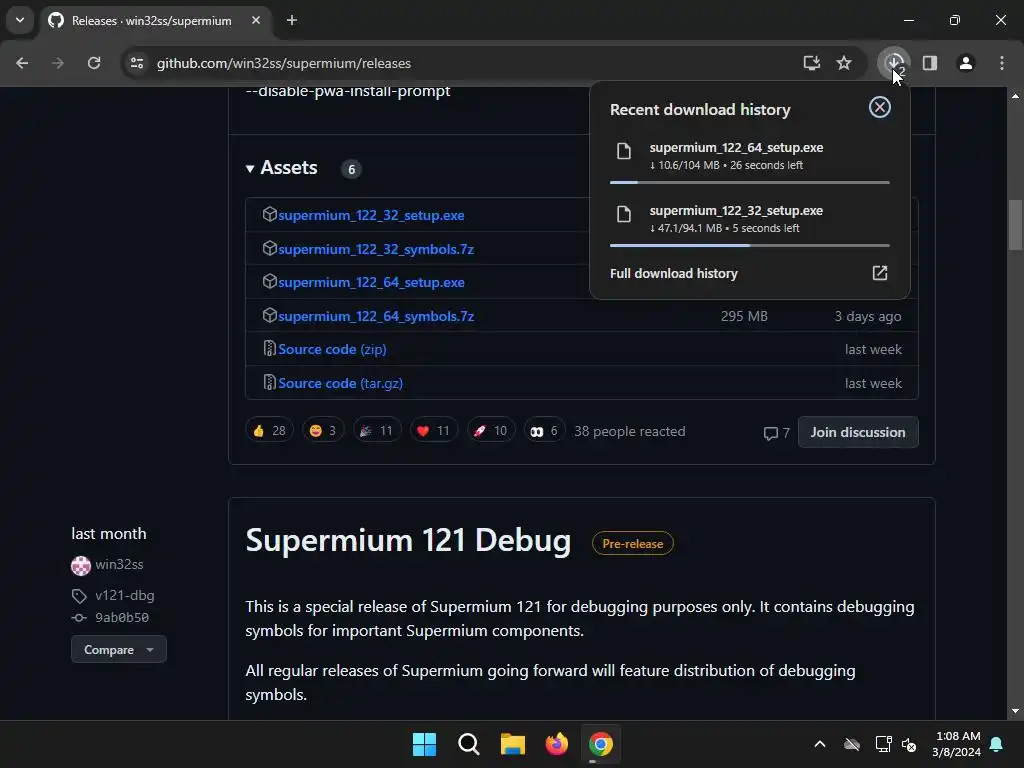This screenshot has width=1024, height=768.
Task: Click the page vertical scrollbar thumb
Action: click(1015, 225)
